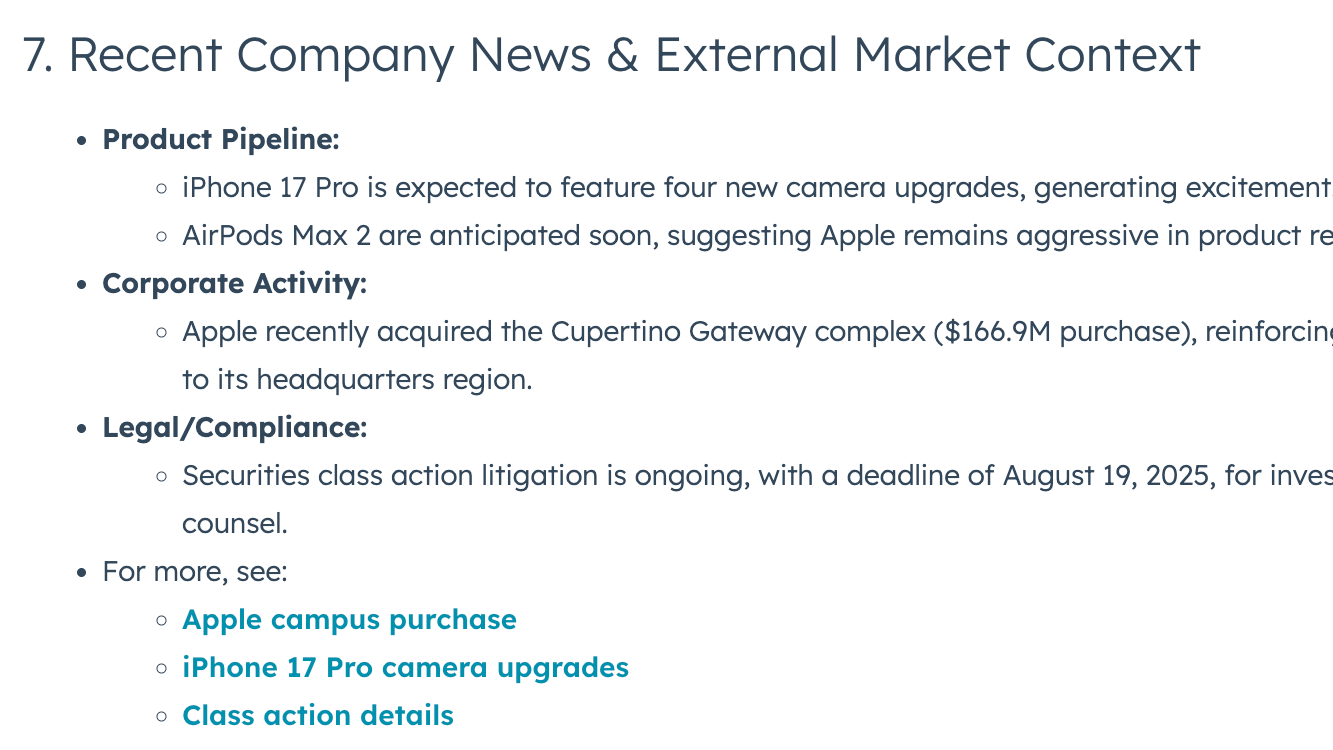Click the Product Pipeline bold label
Viewport: 1333px width, 750px height.
pos(221,140)
